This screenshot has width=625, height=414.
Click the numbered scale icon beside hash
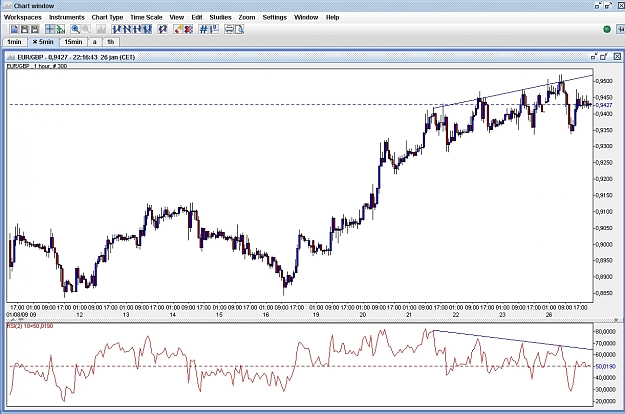point(214,29)
